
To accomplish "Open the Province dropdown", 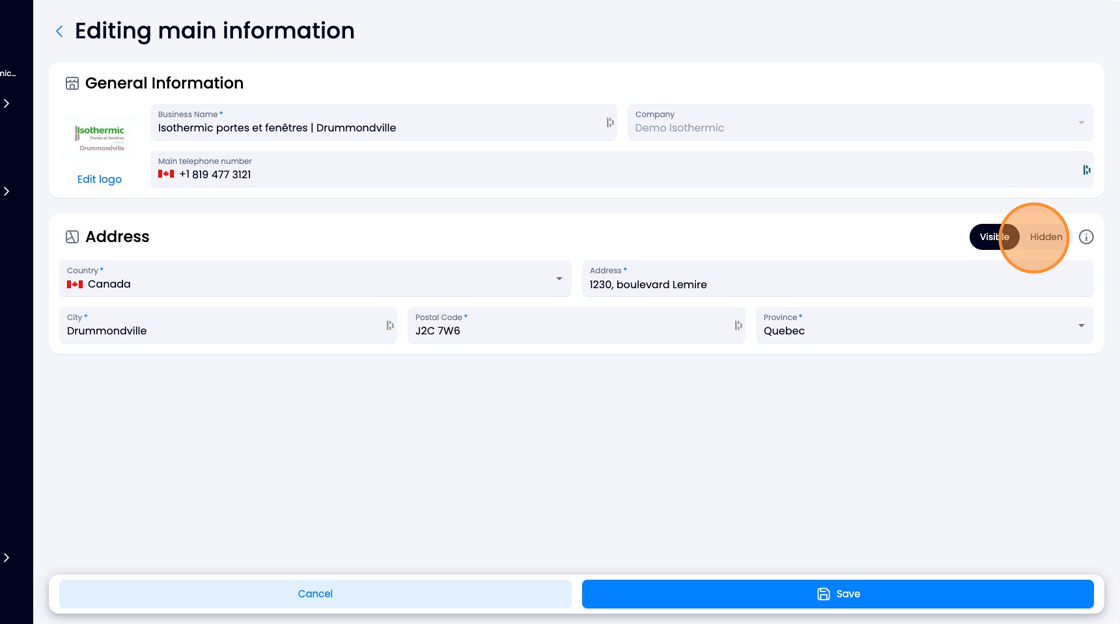I will coord(924,326).
